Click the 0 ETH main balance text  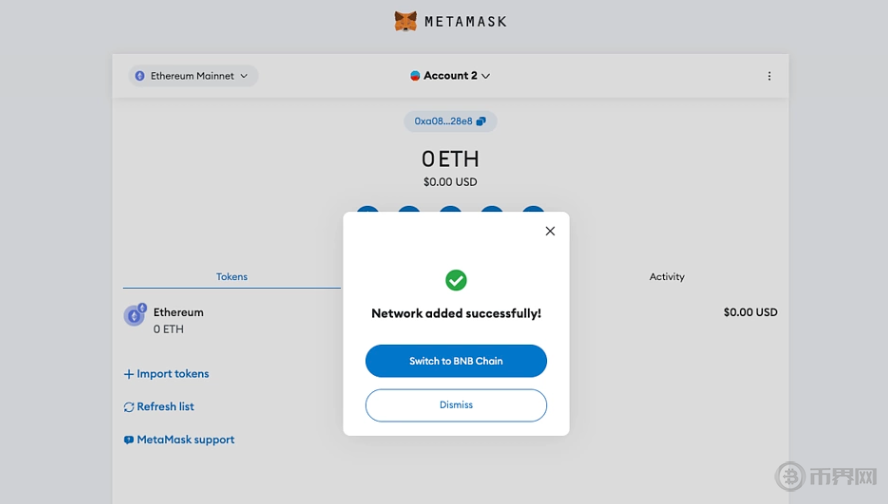[450, 159]
